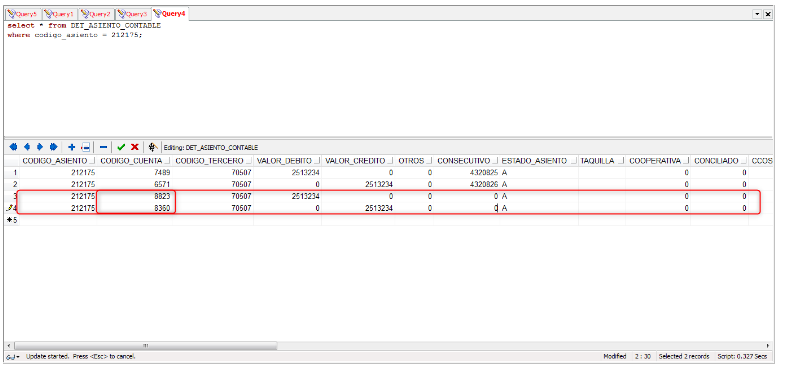
Task: Click the horizontal scrollbar left arrow
Action: (x=9, y=346)
